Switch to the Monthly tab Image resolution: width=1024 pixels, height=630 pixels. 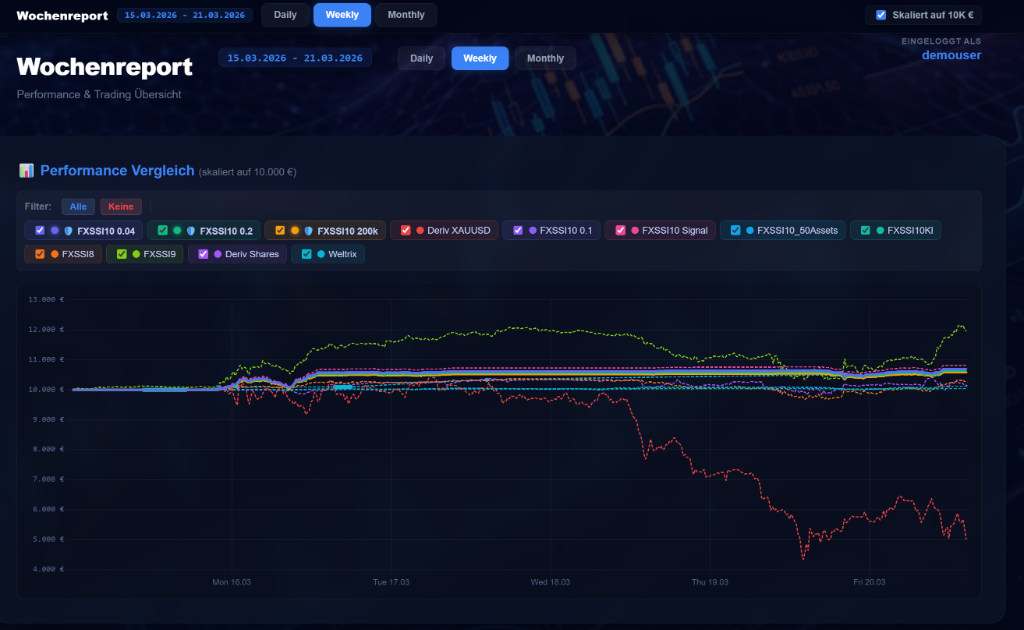[x=406, y=14]
